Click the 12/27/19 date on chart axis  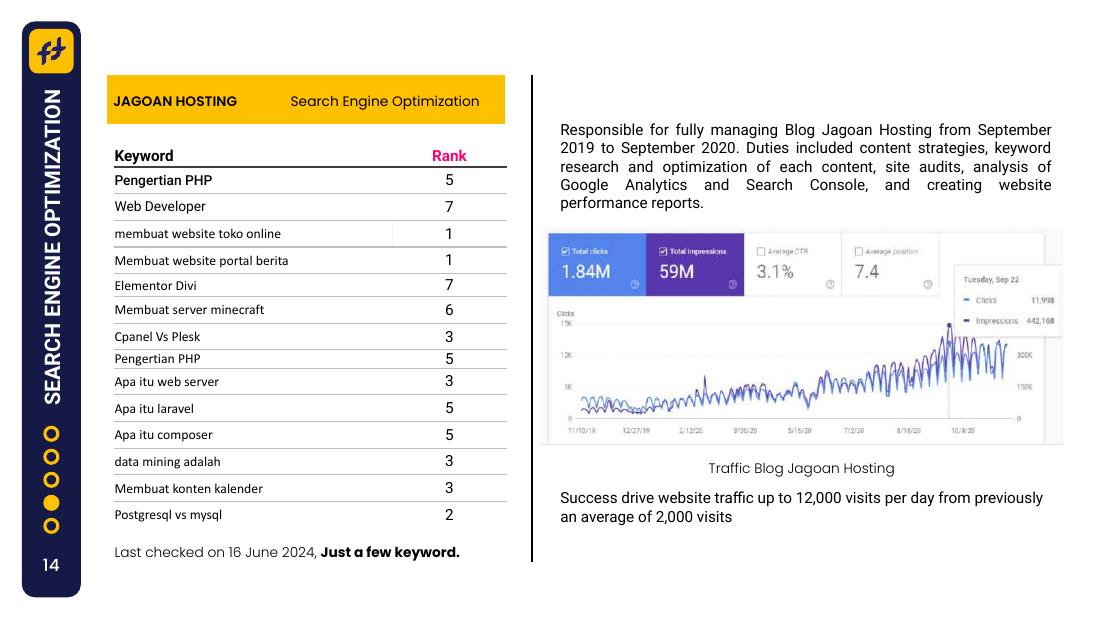(x=636, y=430)
